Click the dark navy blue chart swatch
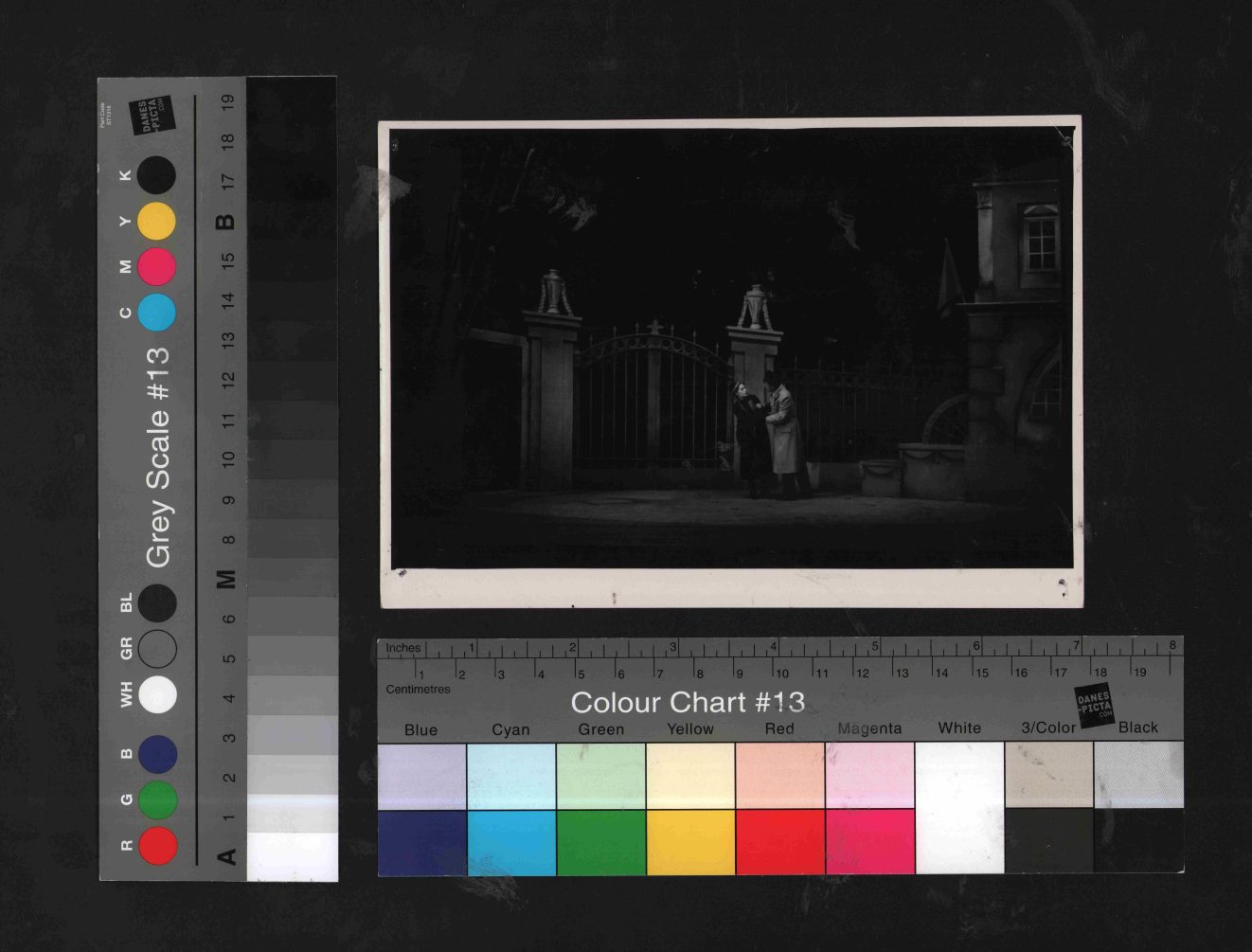1252x952 pixels. [x=421, y=842]
